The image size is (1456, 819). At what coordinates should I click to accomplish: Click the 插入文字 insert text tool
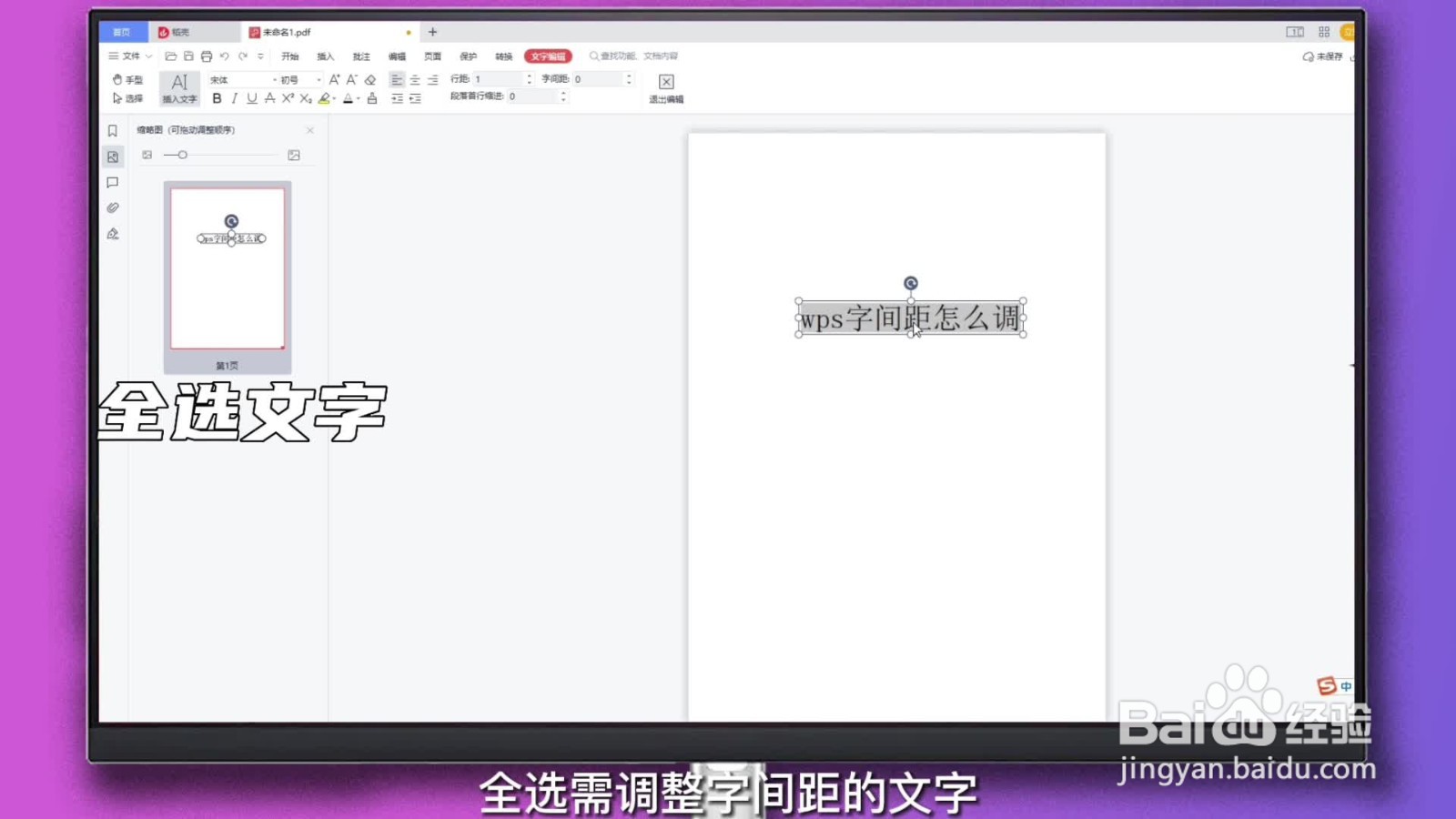click(x=179, y=87)
